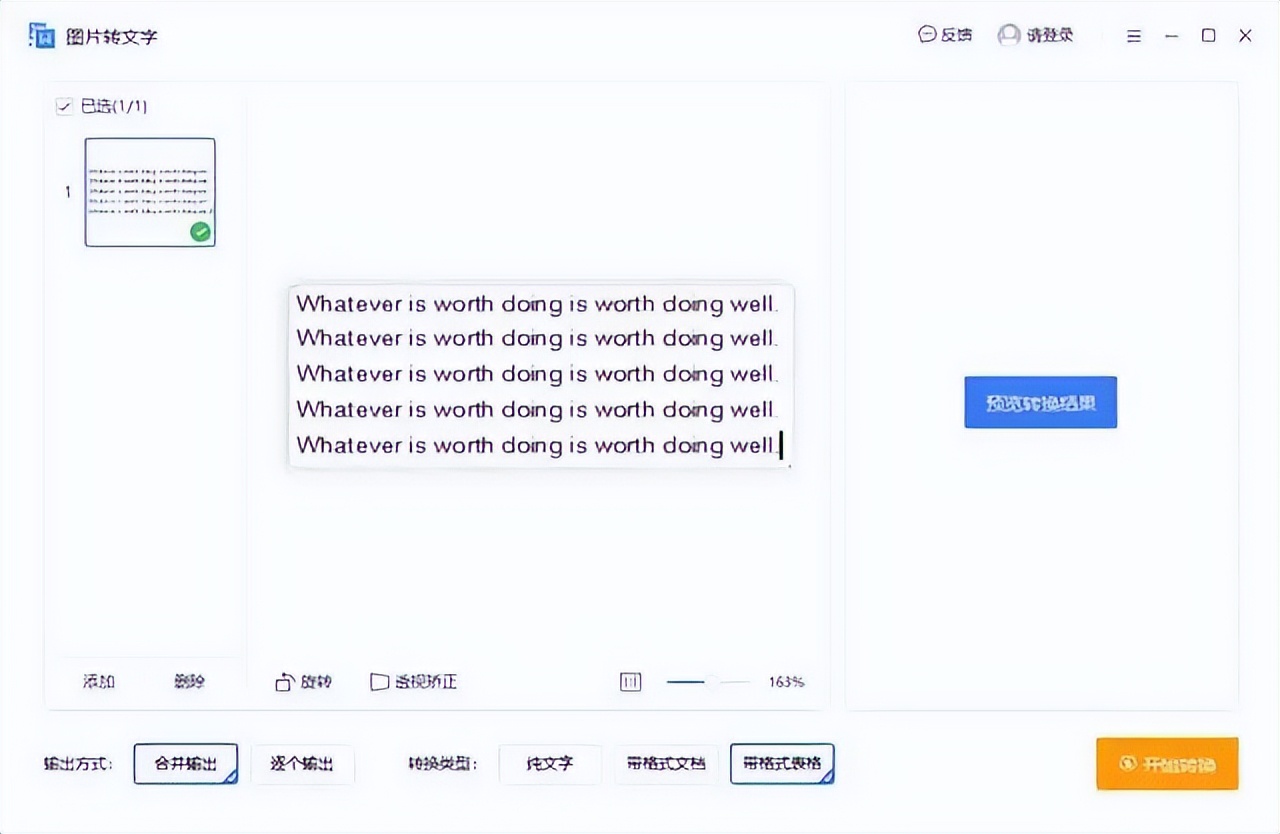
Task: Uncheck the 已选(1/1) selection checkbox
Action: coord(64,105)
